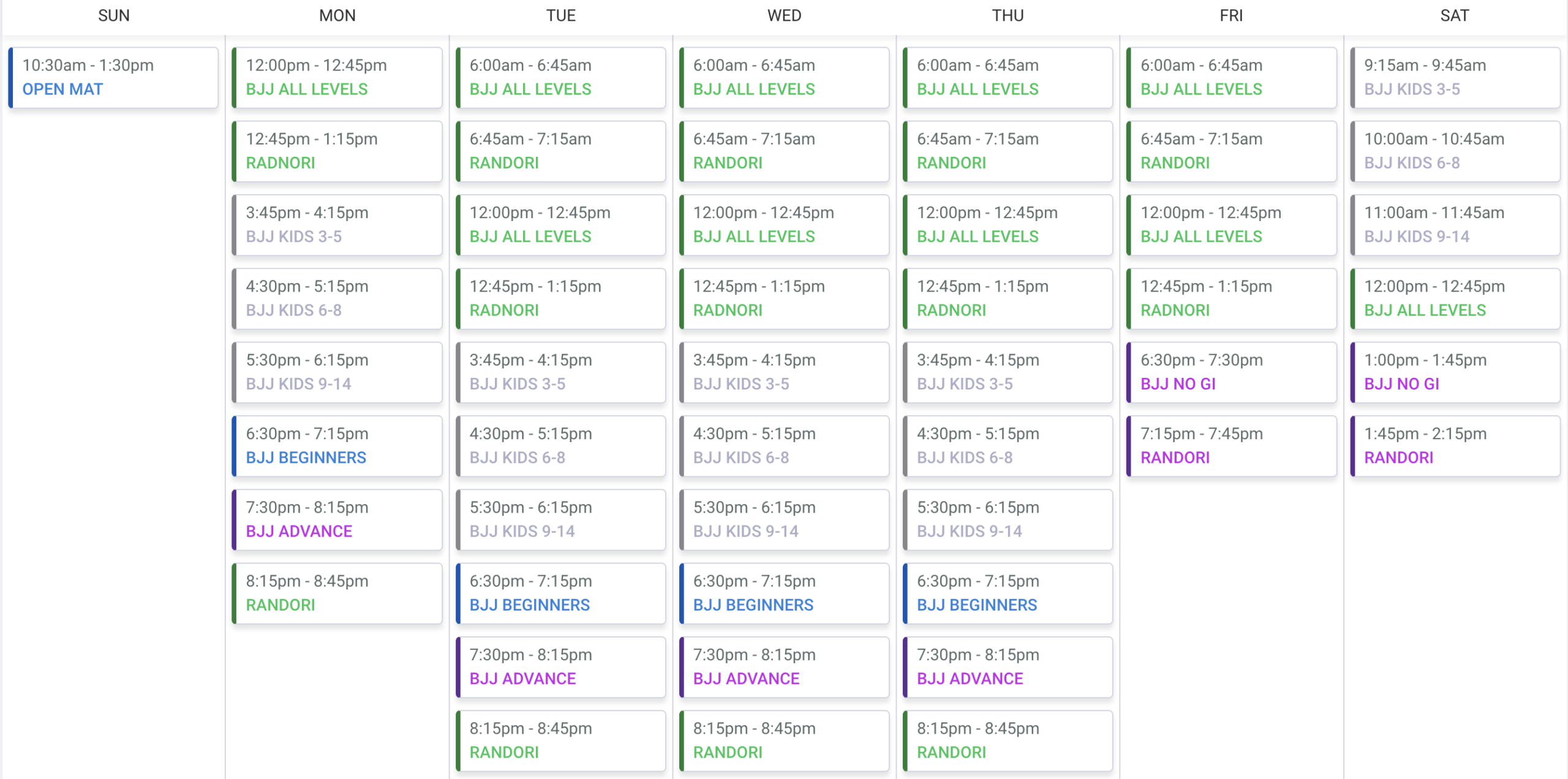Select Saturday 11:00am BJJ KIDS 9-14
This screenshot has height=779, width=1568.
[1455, 225]
